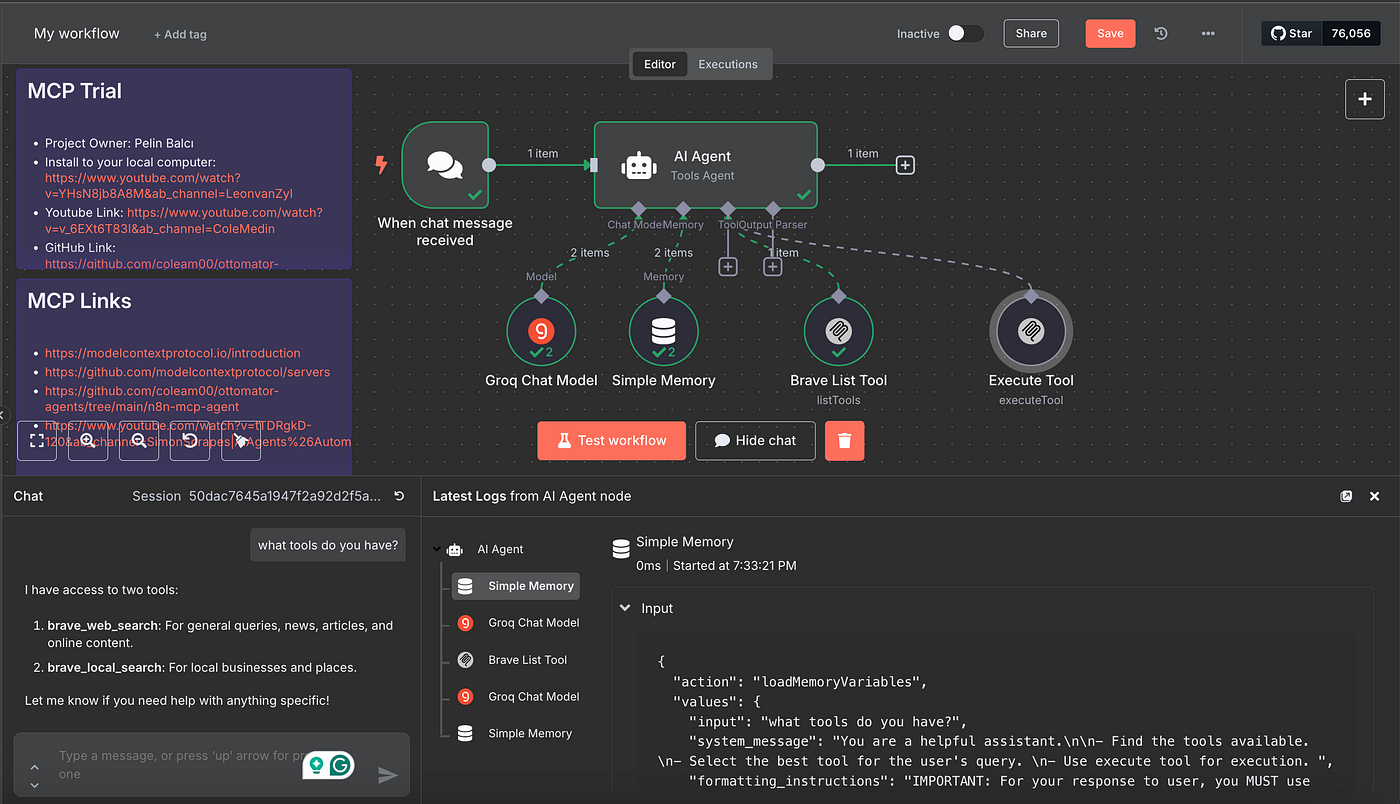Switch to the Executions tab
This screenshot has width=1400, height=804.
(727, 64)
